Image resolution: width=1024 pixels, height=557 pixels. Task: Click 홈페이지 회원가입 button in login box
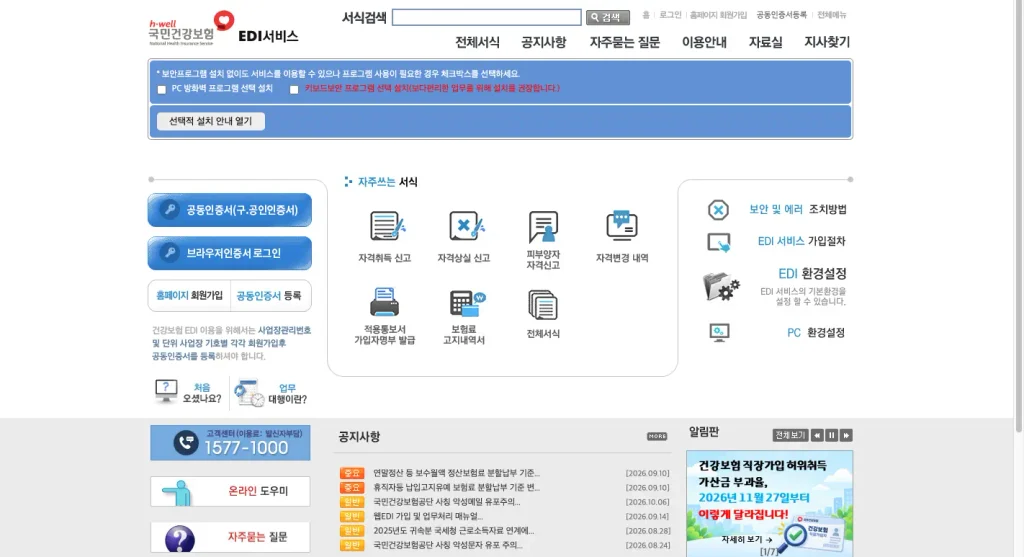[x=189, y=296]
